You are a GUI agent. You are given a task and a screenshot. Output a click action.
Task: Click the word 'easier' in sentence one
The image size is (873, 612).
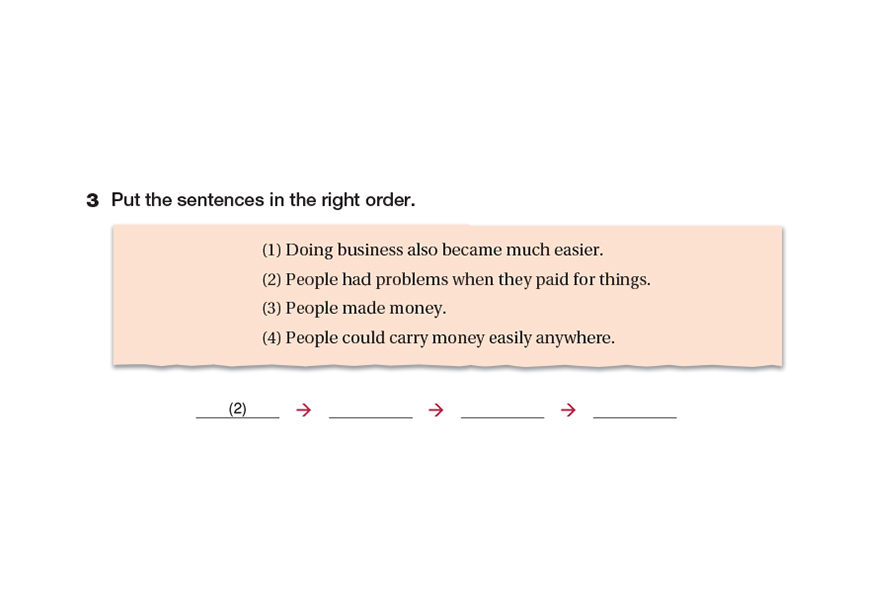pos(578,250)
